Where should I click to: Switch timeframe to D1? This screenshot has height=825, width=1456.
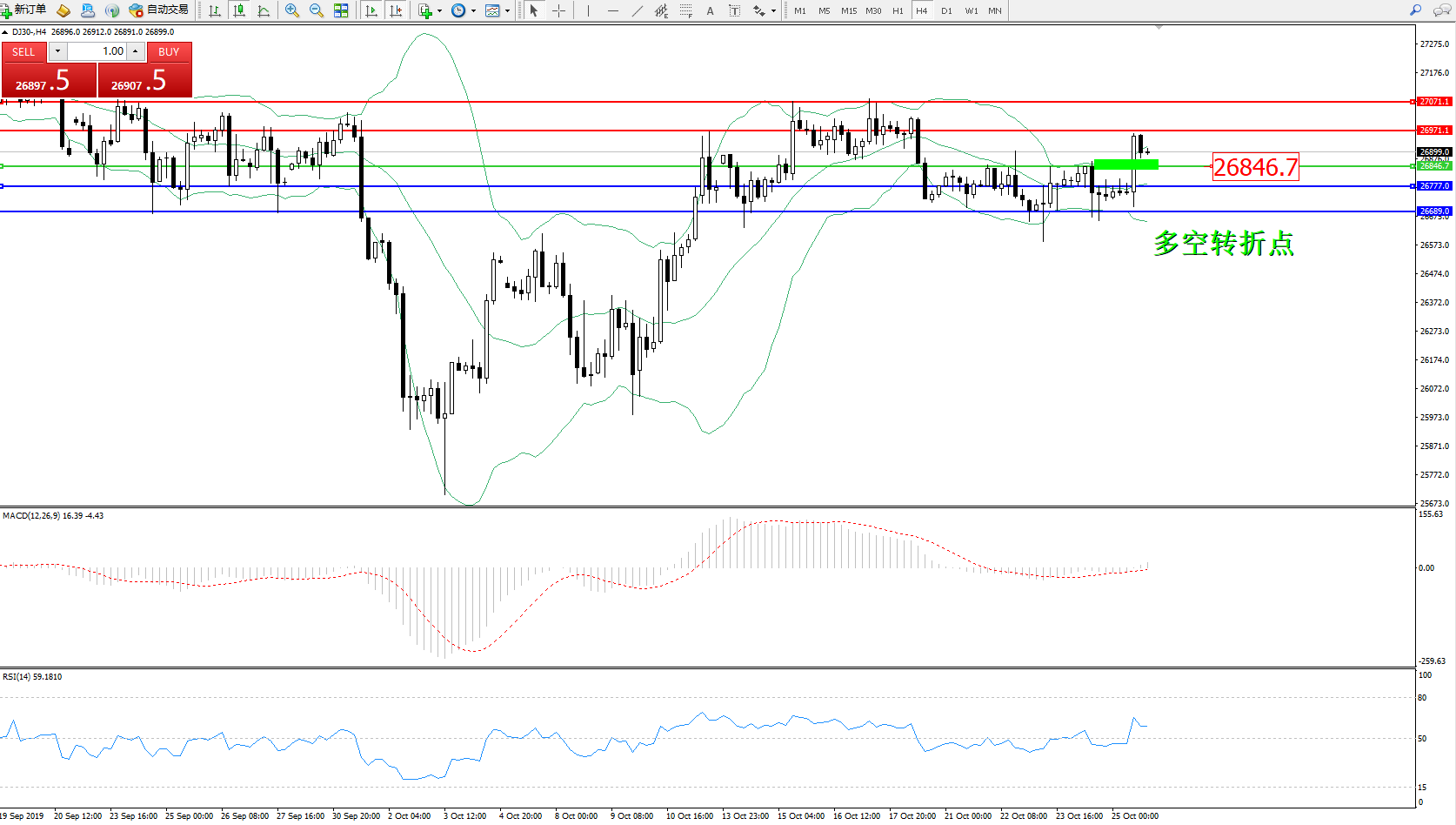pyautogui.click(x=946, y=11)
